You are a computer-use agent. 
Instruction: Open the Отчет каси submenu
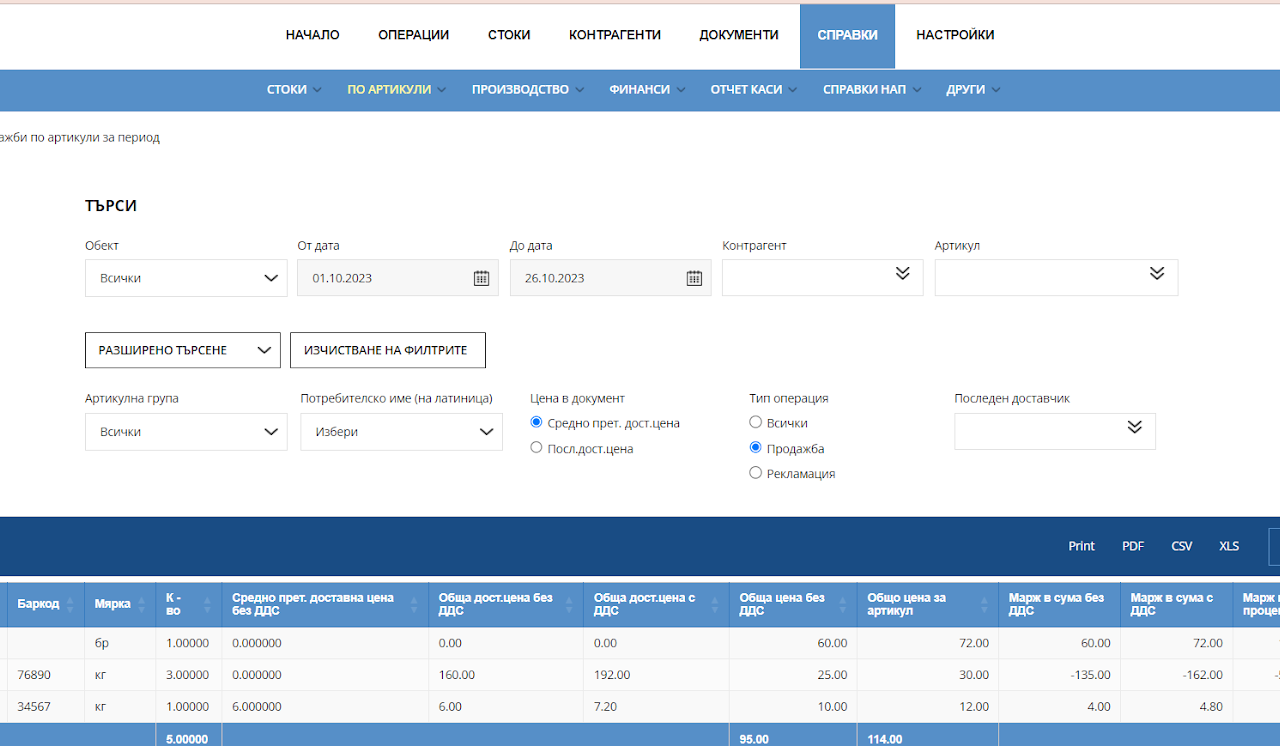pos(754,89)
